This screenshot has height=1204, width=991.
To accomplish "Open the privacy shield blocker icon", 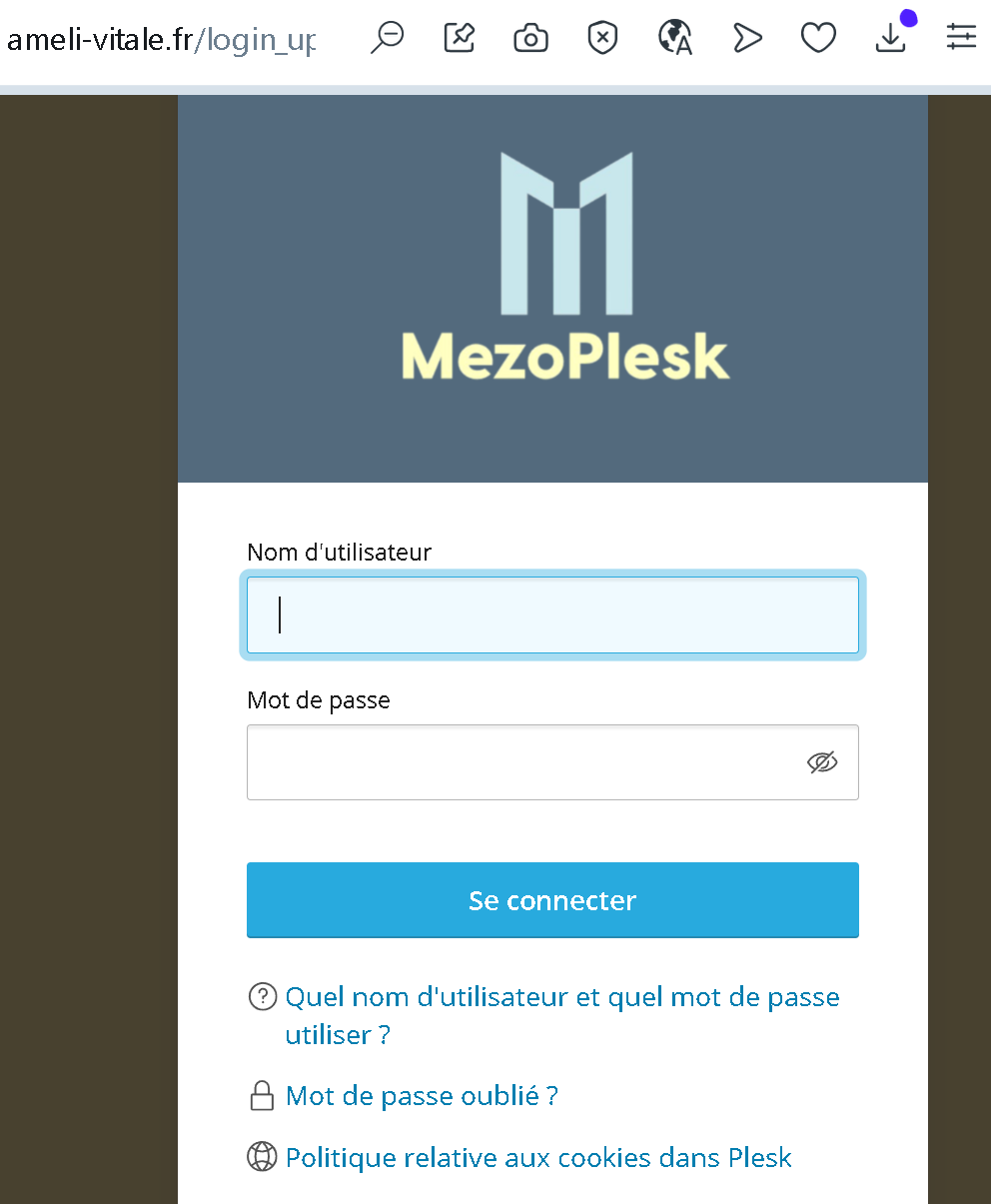I will (602, 38).
